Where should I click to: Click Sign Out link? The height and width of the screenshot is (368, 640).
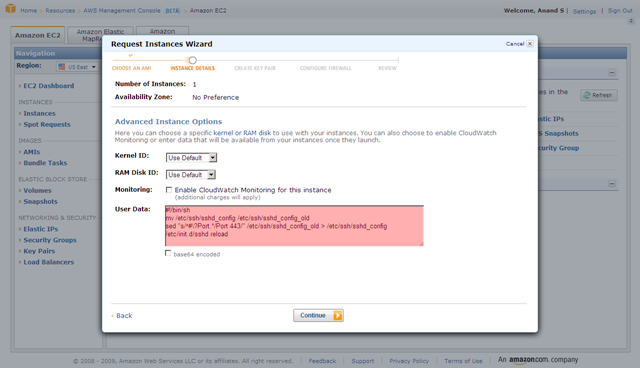pyautogui.click(x=620, y=11)
